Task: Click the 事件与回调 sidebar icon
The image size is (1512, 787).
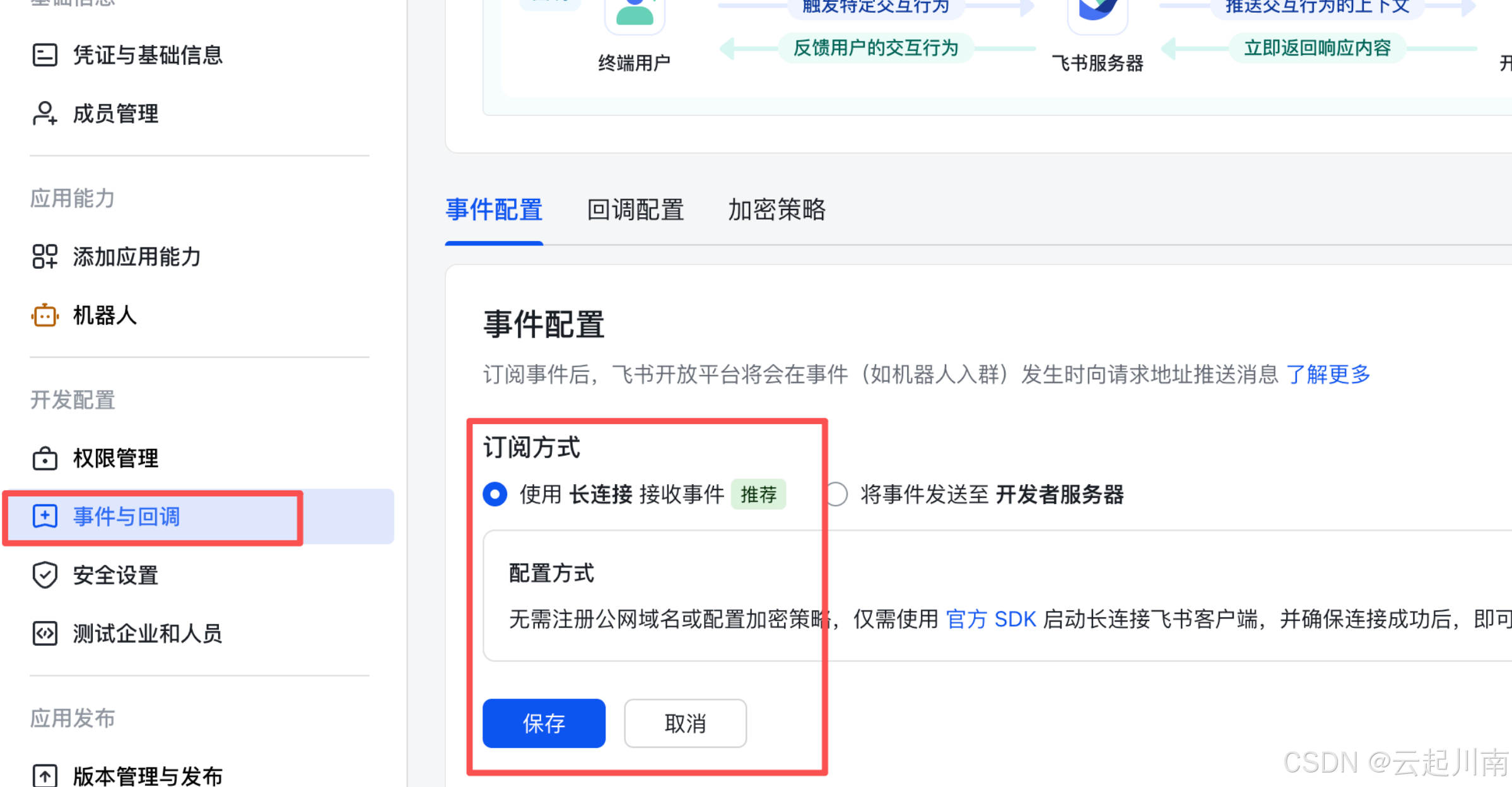Action: click(44, 516)
